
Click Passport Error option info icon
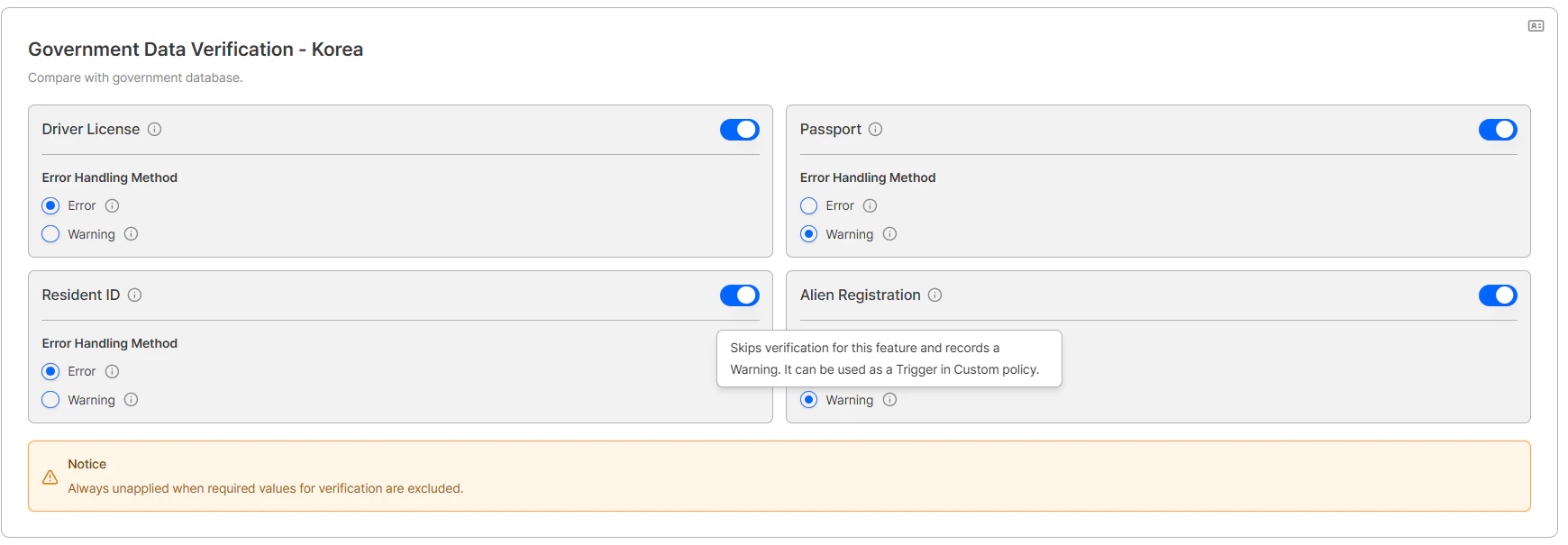pos(871,206)
